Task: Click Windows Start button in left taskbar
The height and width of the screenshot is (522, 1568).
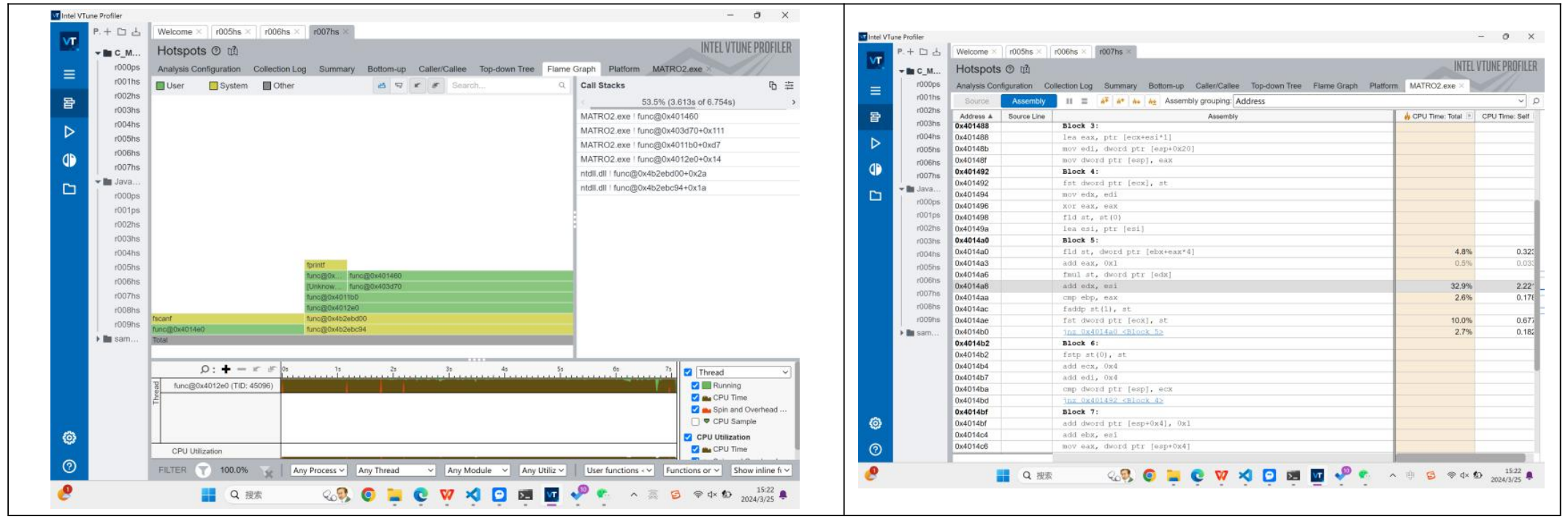Action: [208, 494]
